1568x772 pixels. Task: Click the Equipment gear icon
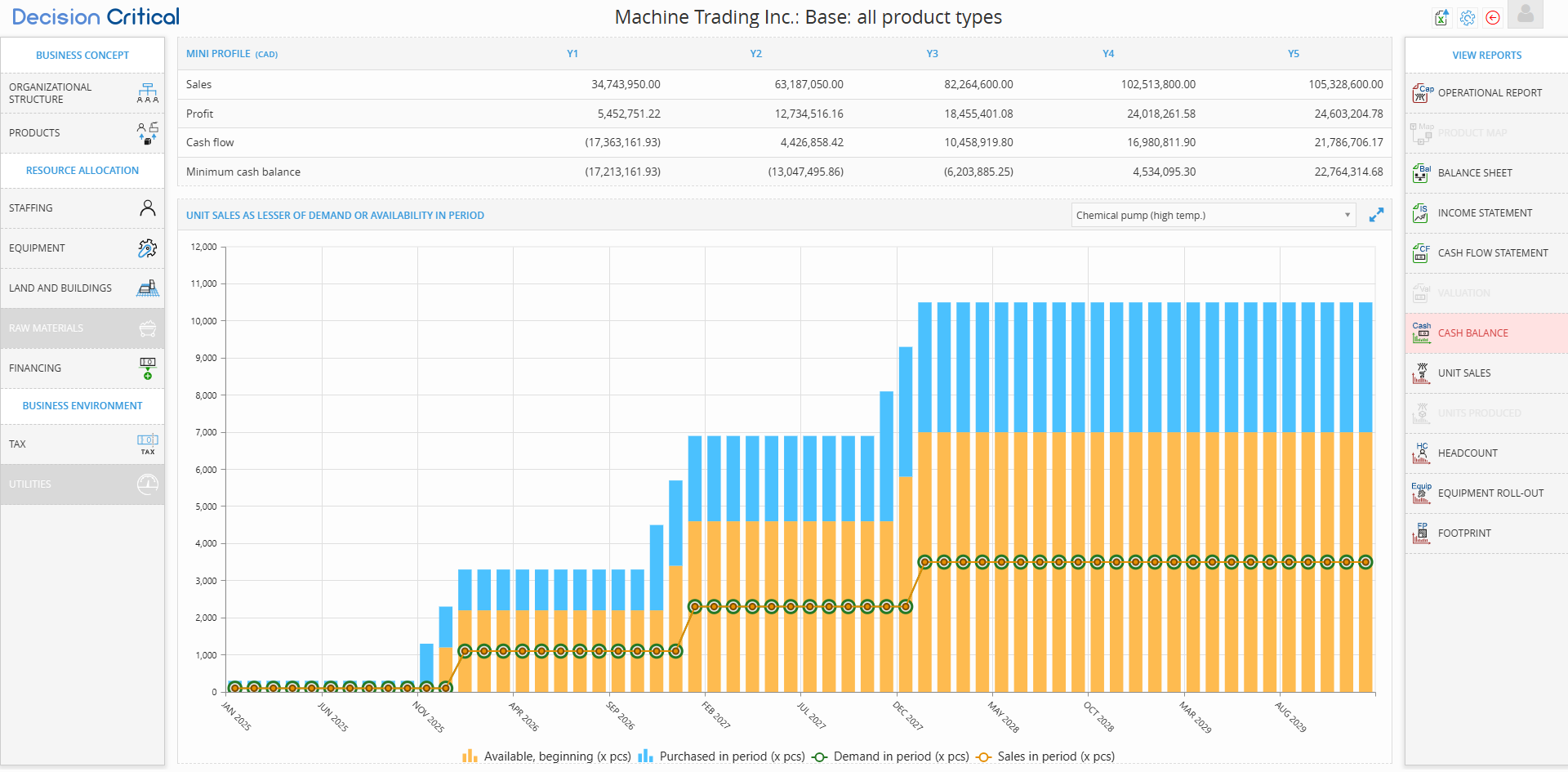[x=148, y=248]
